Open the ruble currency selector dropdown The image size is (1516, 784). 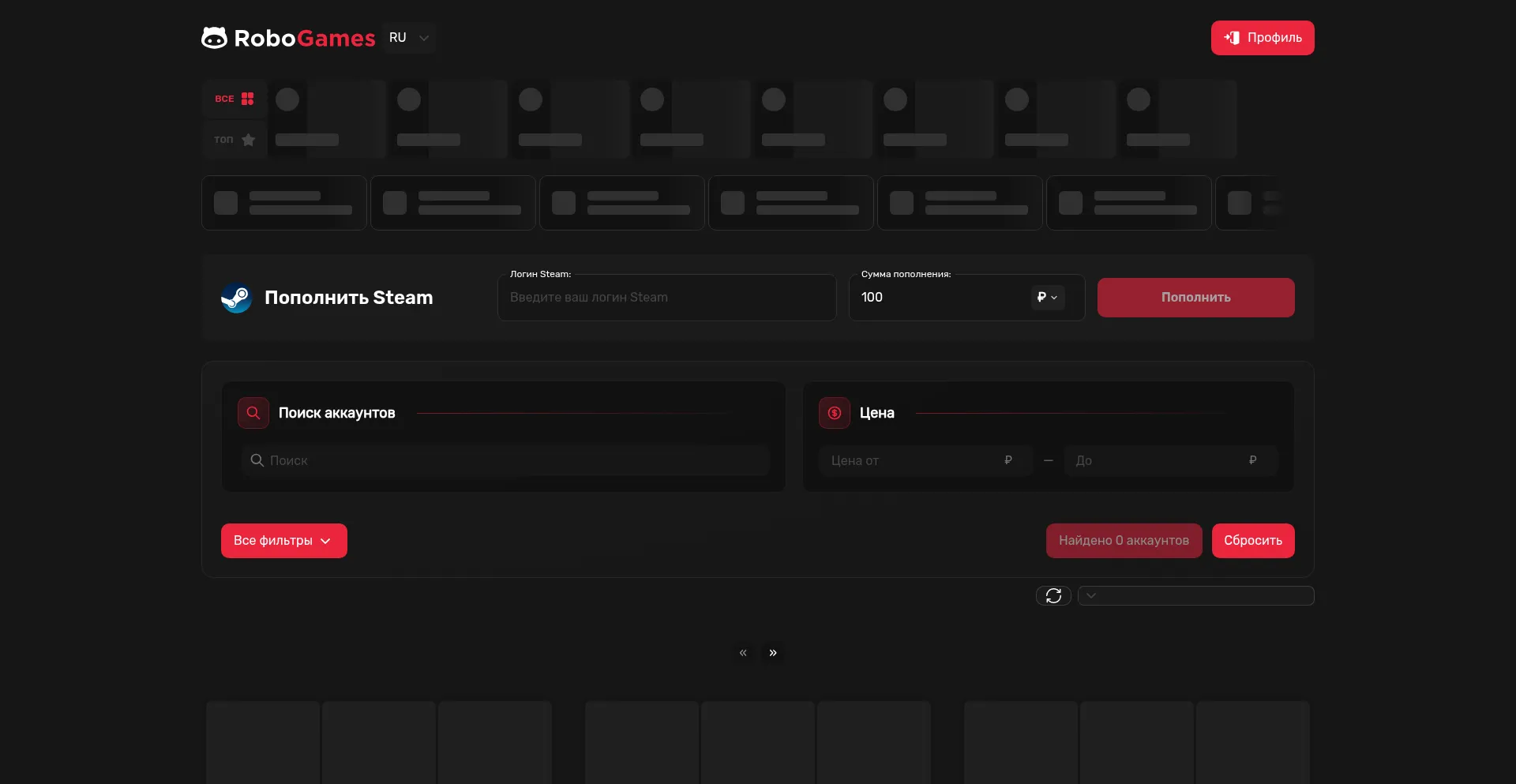point(1047,298)
